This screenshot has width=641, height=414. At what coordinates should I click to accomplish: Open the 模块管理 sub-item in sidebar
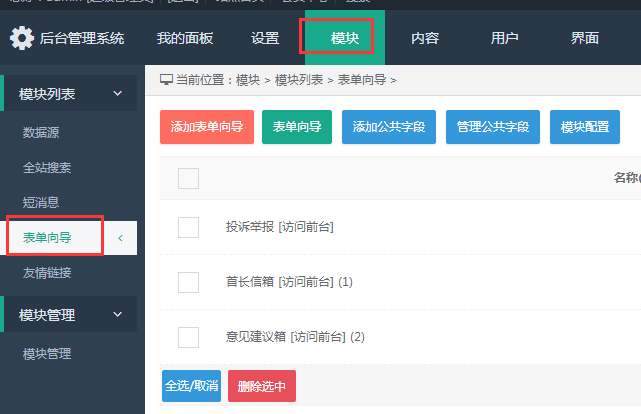(x=47, y=354)
